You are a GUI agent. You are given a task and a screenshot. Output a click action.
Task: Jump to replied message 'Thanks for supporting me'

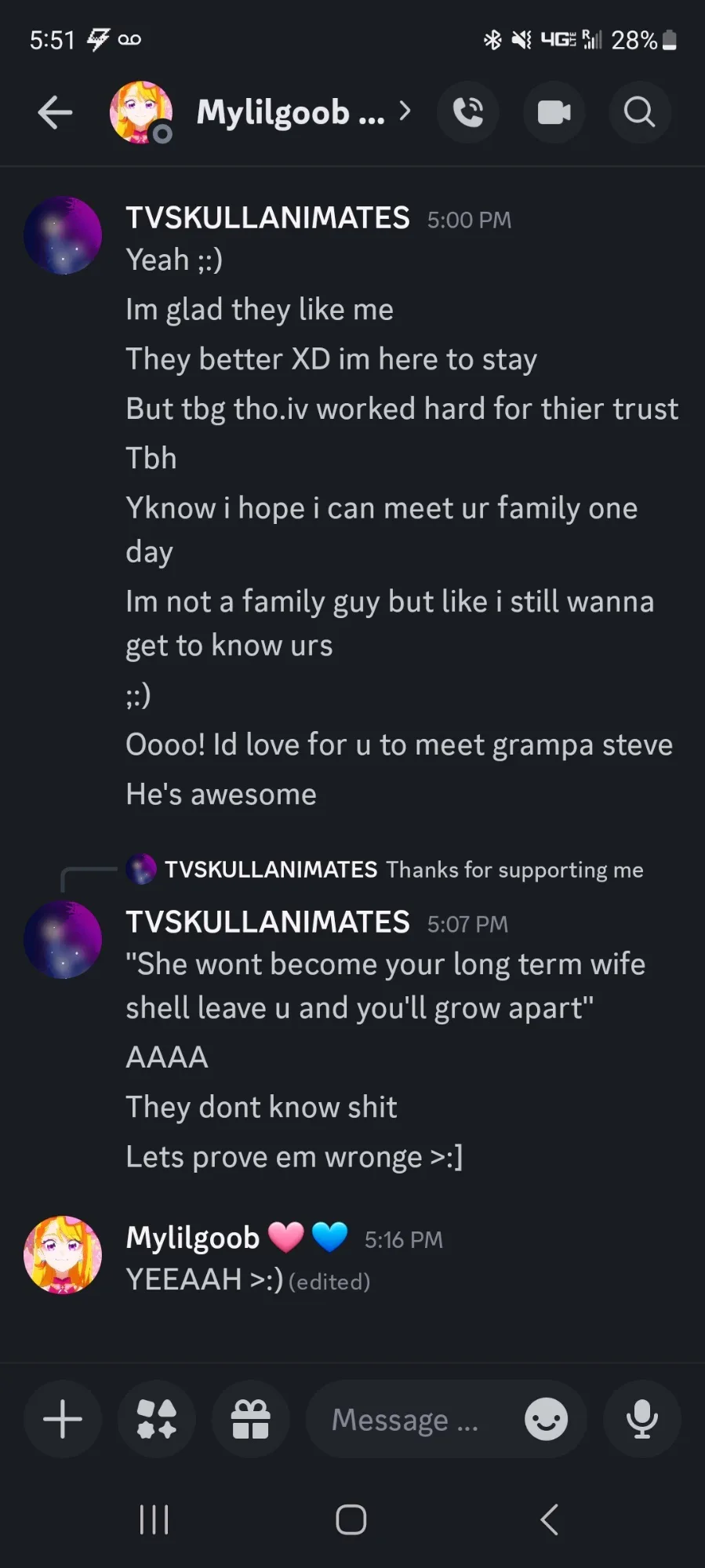coord(514,870)
